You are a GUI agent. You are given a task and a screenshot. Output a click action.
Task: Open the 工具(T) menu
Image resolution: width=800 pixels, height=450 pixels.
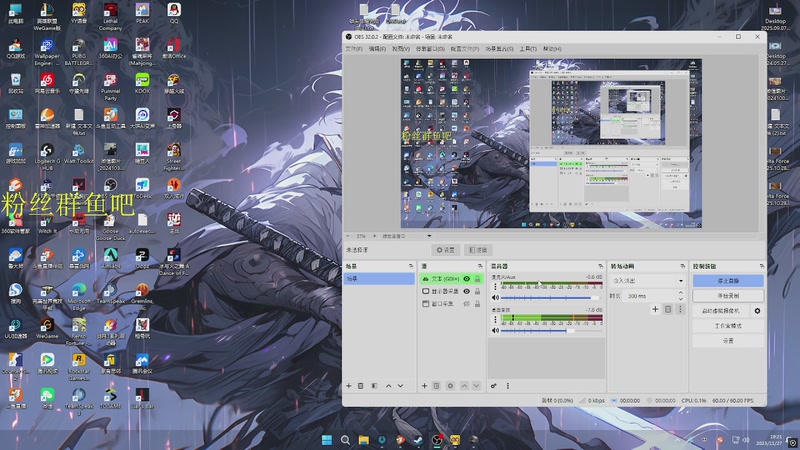528,49
